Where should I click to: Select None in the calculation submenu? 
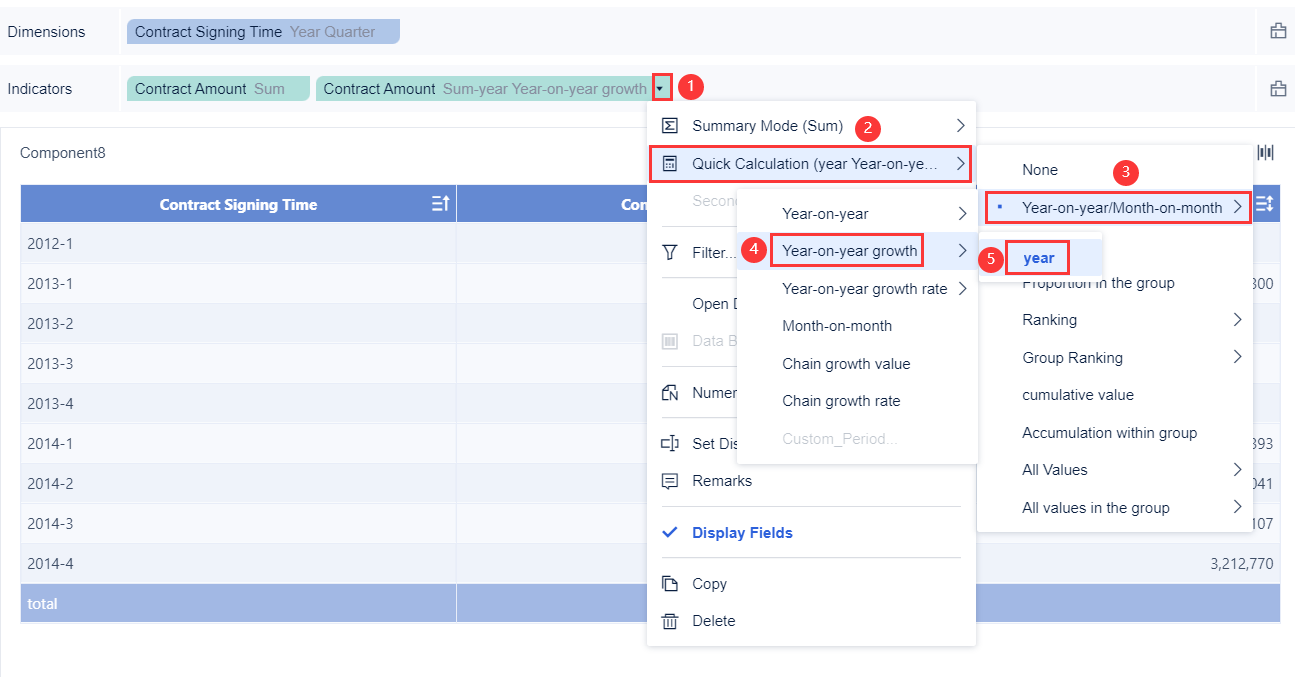(1040, 170)
